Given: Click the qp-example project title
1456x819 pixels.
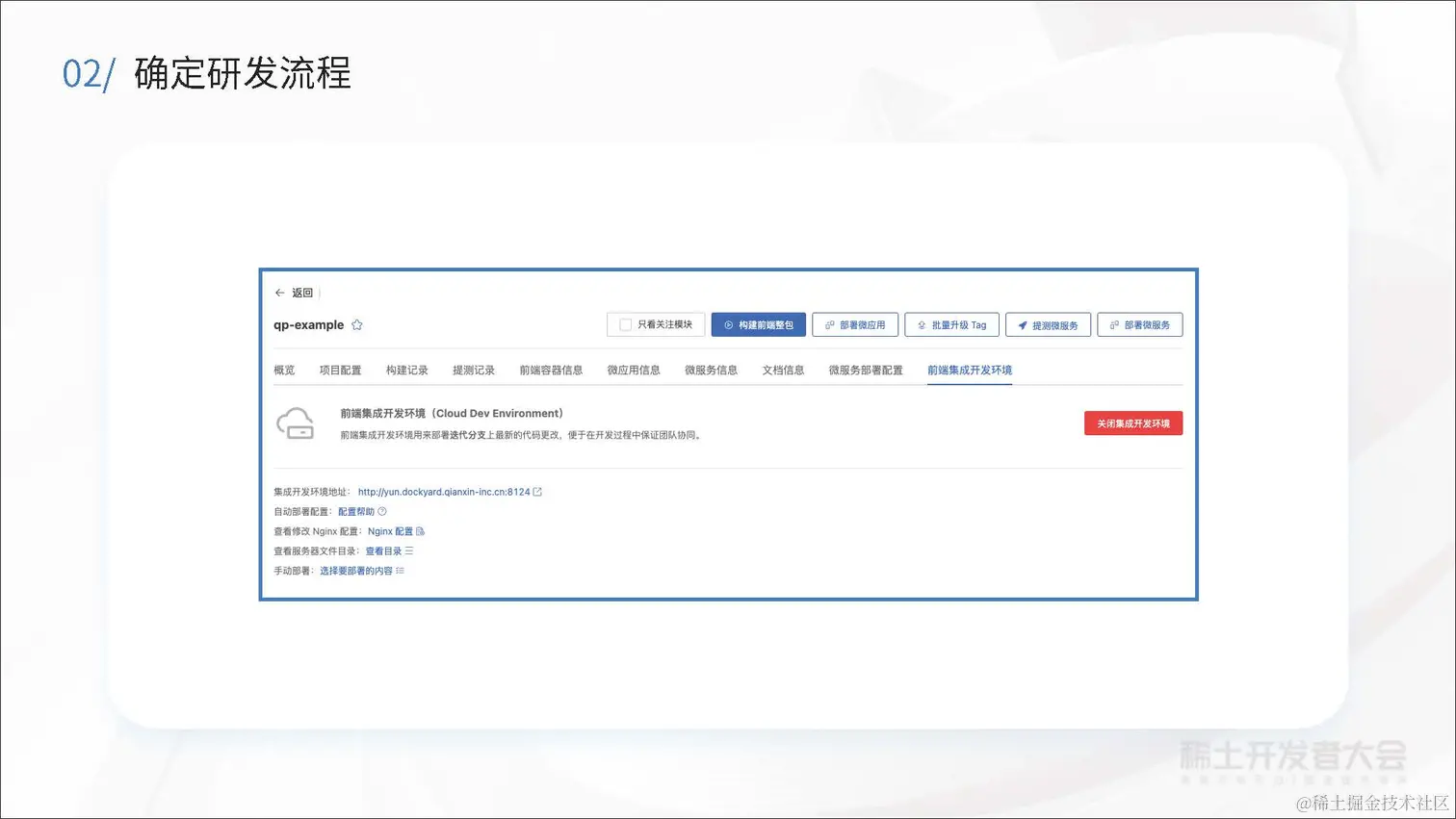Looking at the screenshot, I should tap(308, 325).
